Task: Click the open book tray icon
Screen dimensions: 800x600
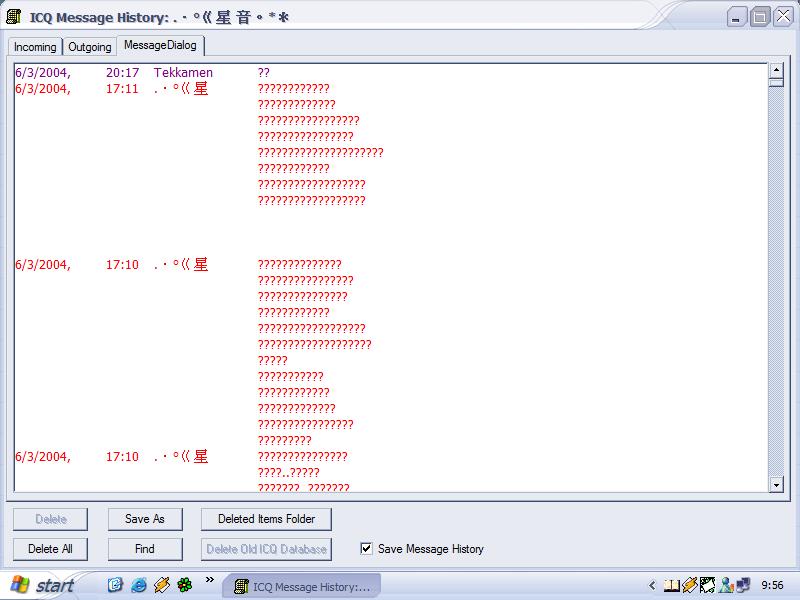Action: 671,585
